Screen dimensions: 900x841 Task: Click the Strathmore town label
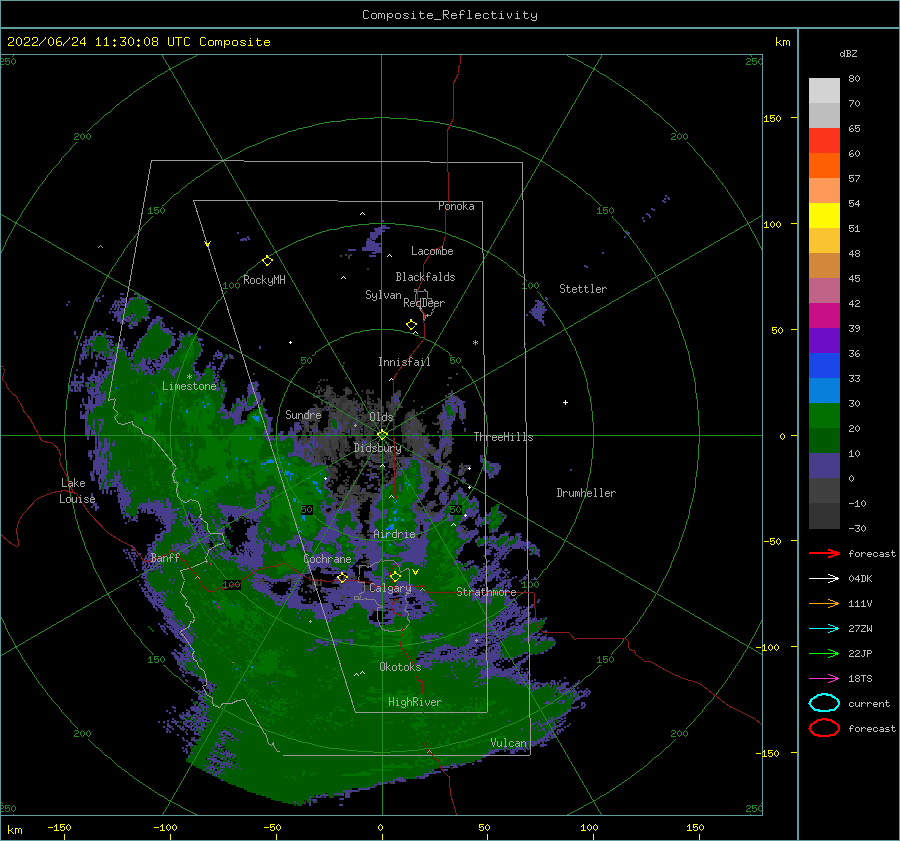tap(486, 592)
